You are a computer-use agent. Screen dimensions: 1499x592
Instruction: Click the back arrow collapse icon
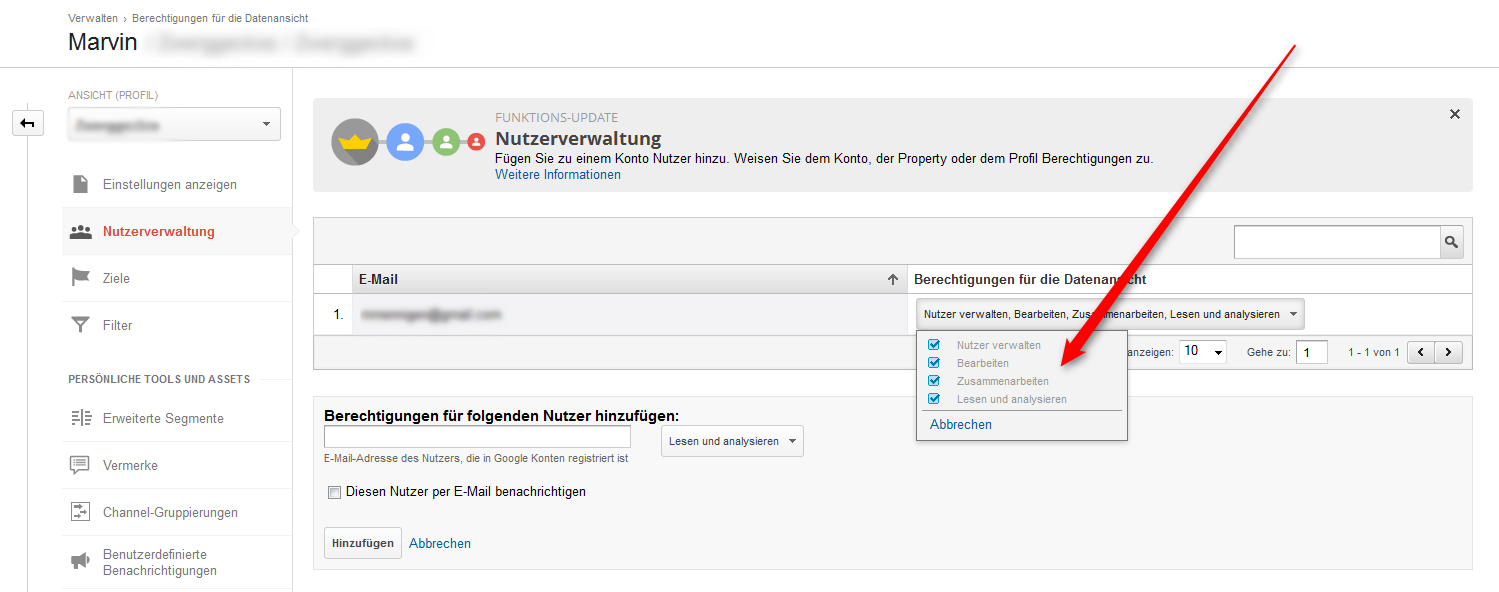coord(27,123)
